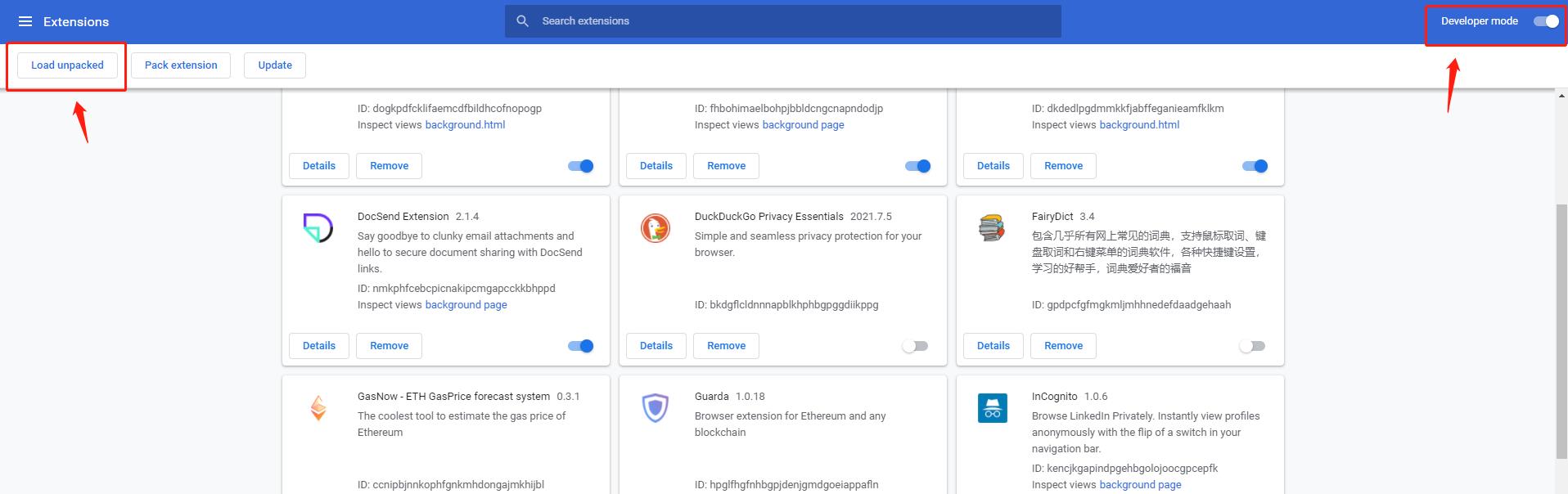
Task: Click the InCognito extension icon
Action: point(992,407)
